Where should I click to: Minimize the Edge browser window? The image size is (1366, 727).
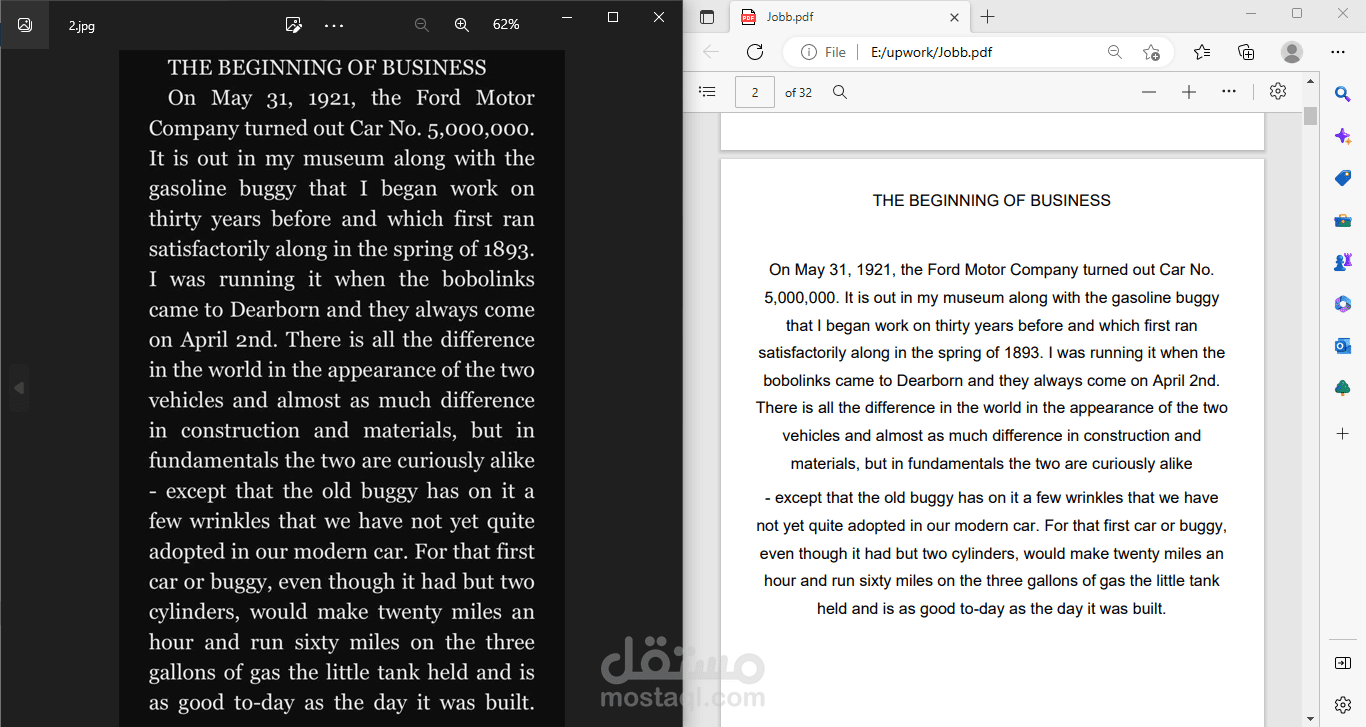click(1251, 13)
